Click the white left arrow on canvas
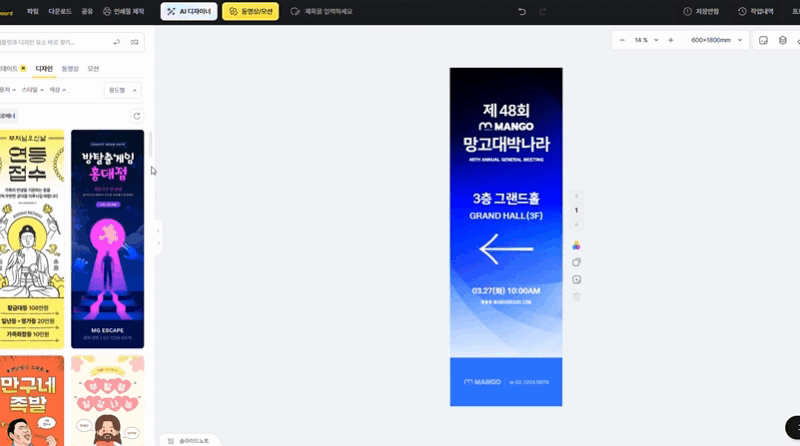Viewport: 800px width, 446px height. pos(506,249)
